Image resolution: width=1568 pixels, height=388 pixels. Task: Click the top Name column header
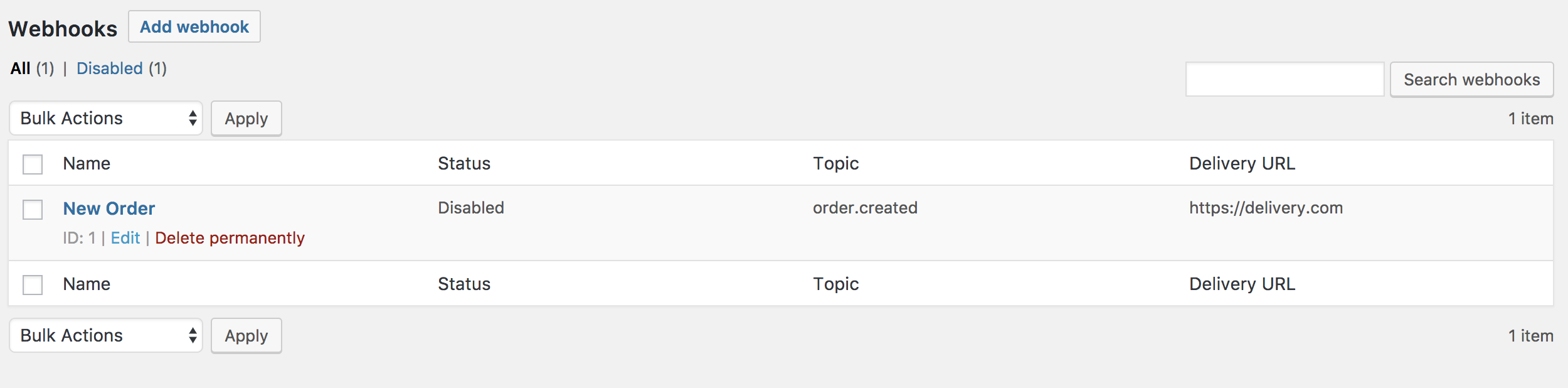pyautogui.click(x=87, y=163)
